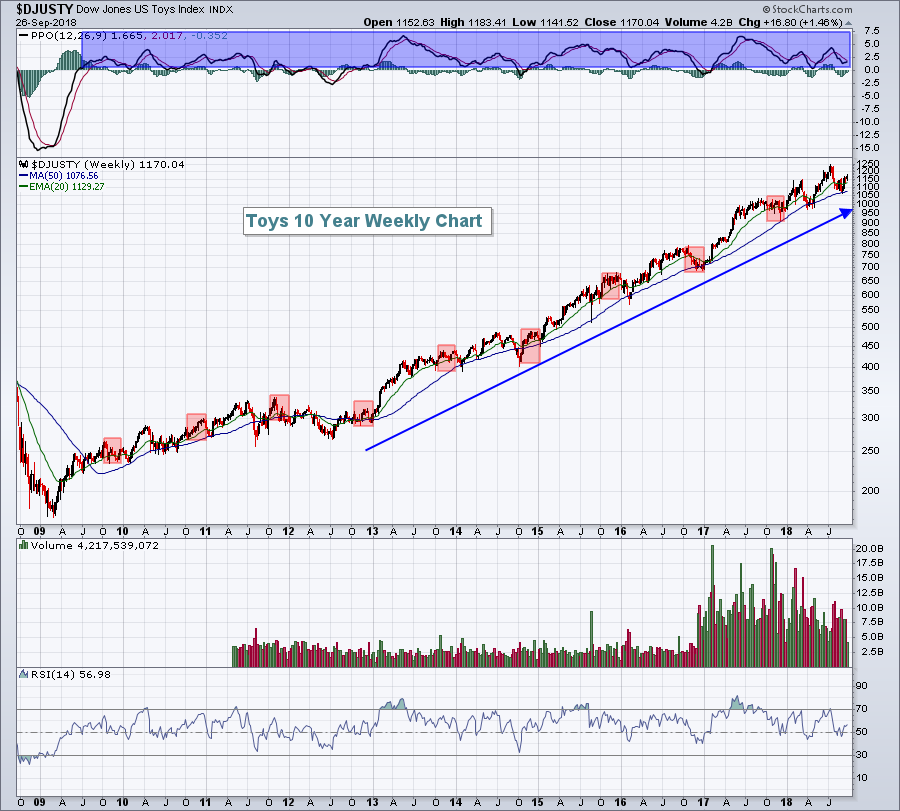Click the '13' year label on the price axis
Viewport: 900px width, 811px height.
373,531
